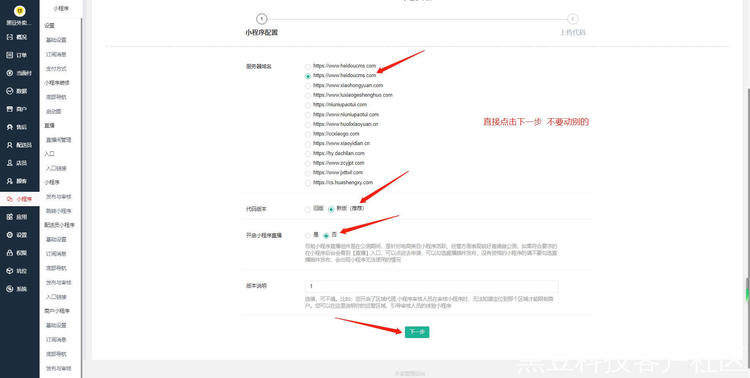Choose the selected www.heidoucms.com radio

[x=308, y=76]
